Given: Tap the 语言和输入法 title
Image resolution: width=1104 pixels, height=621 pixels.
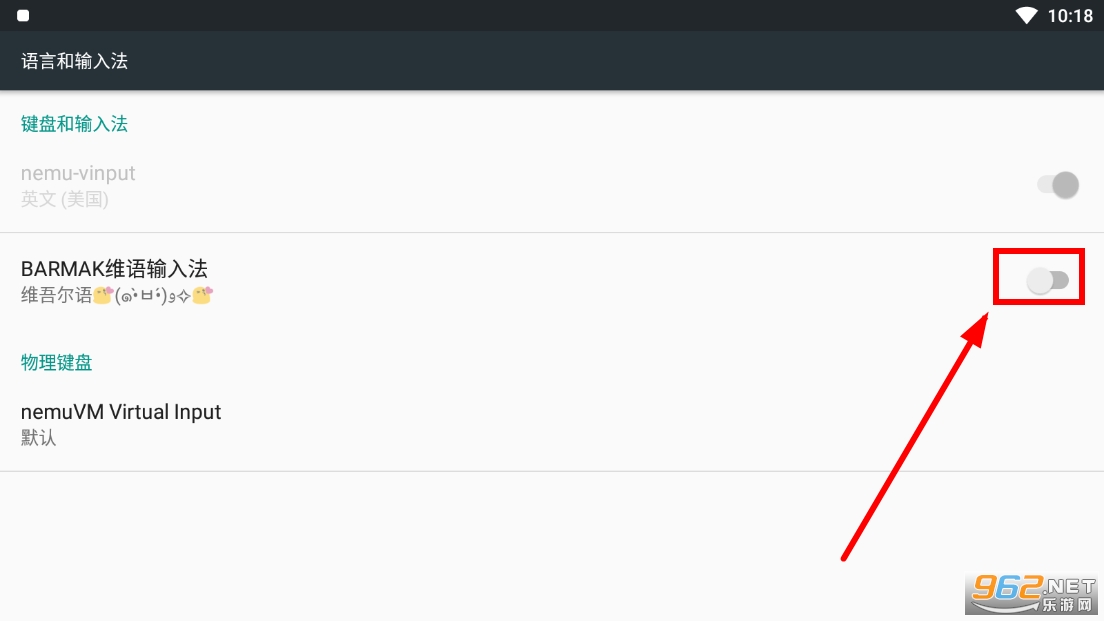Looking at the screenshot, I should click(x=75, y=62).
